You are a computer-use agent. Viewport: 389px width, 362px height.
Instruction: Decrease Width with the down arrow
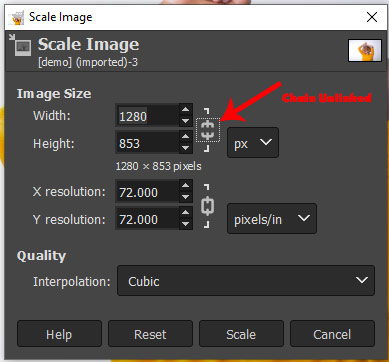click(186, 121)
